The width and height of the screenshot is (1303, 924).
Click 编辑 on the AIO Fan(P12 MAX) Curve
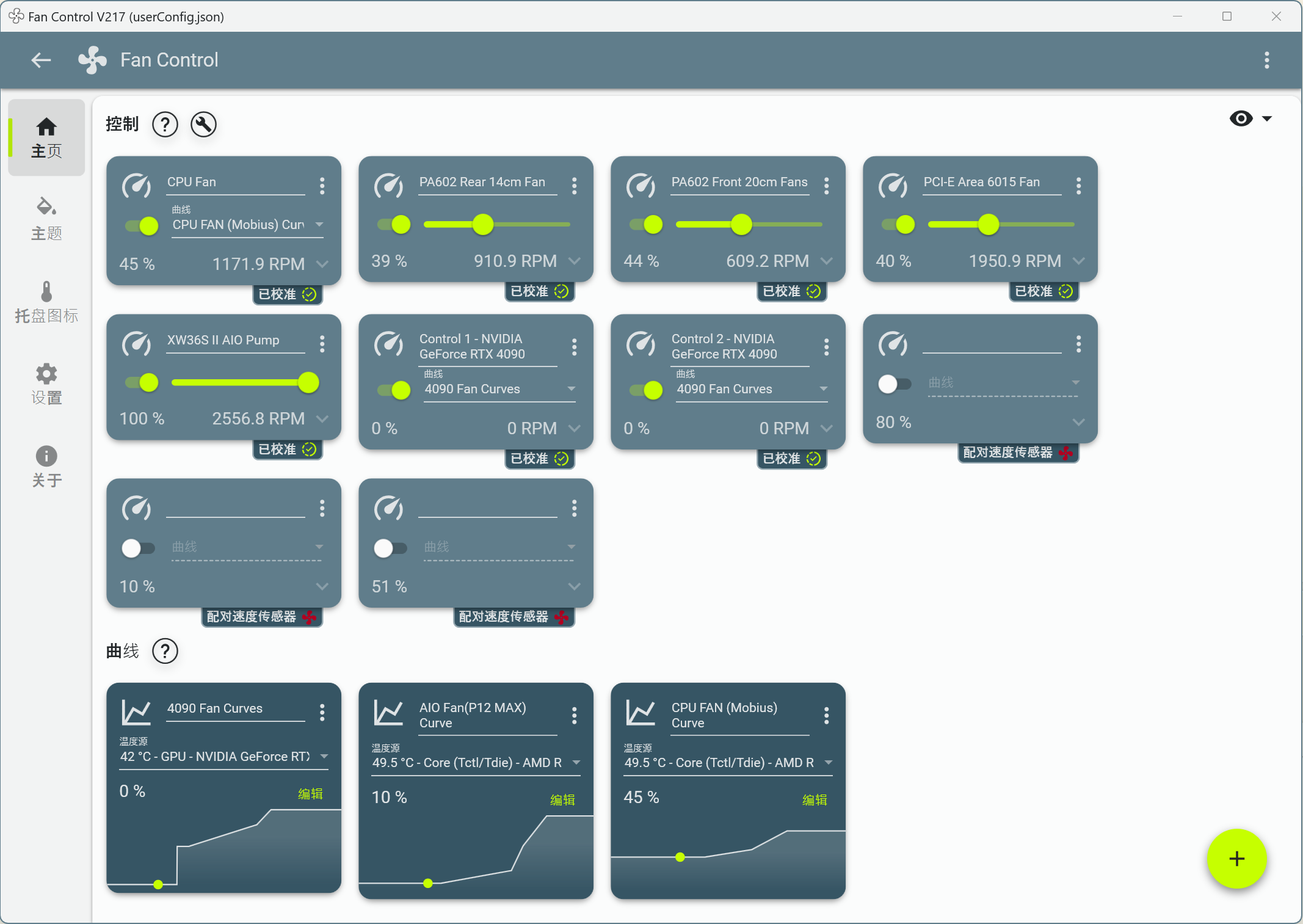coord(562,800)
